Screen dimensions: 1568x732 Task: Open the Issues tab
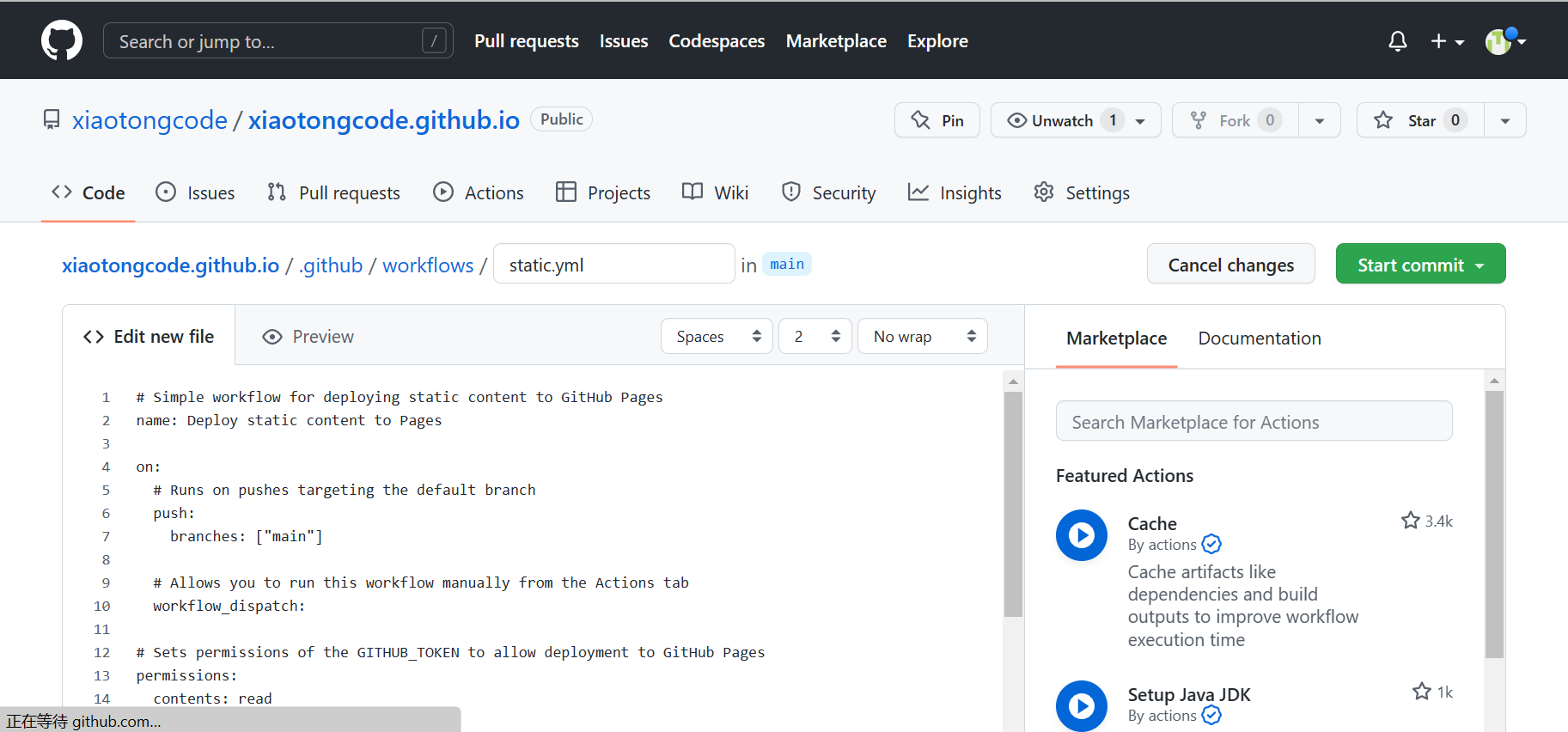tap(195, 192)
